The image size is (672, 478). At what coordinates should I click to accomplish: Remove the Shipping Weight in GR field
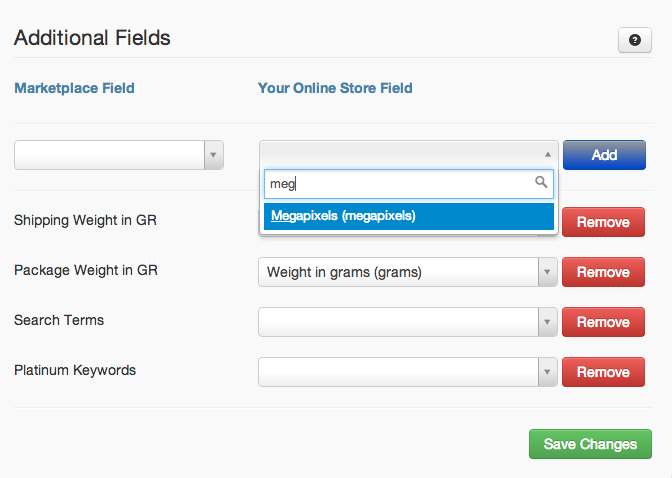[603, 222]
